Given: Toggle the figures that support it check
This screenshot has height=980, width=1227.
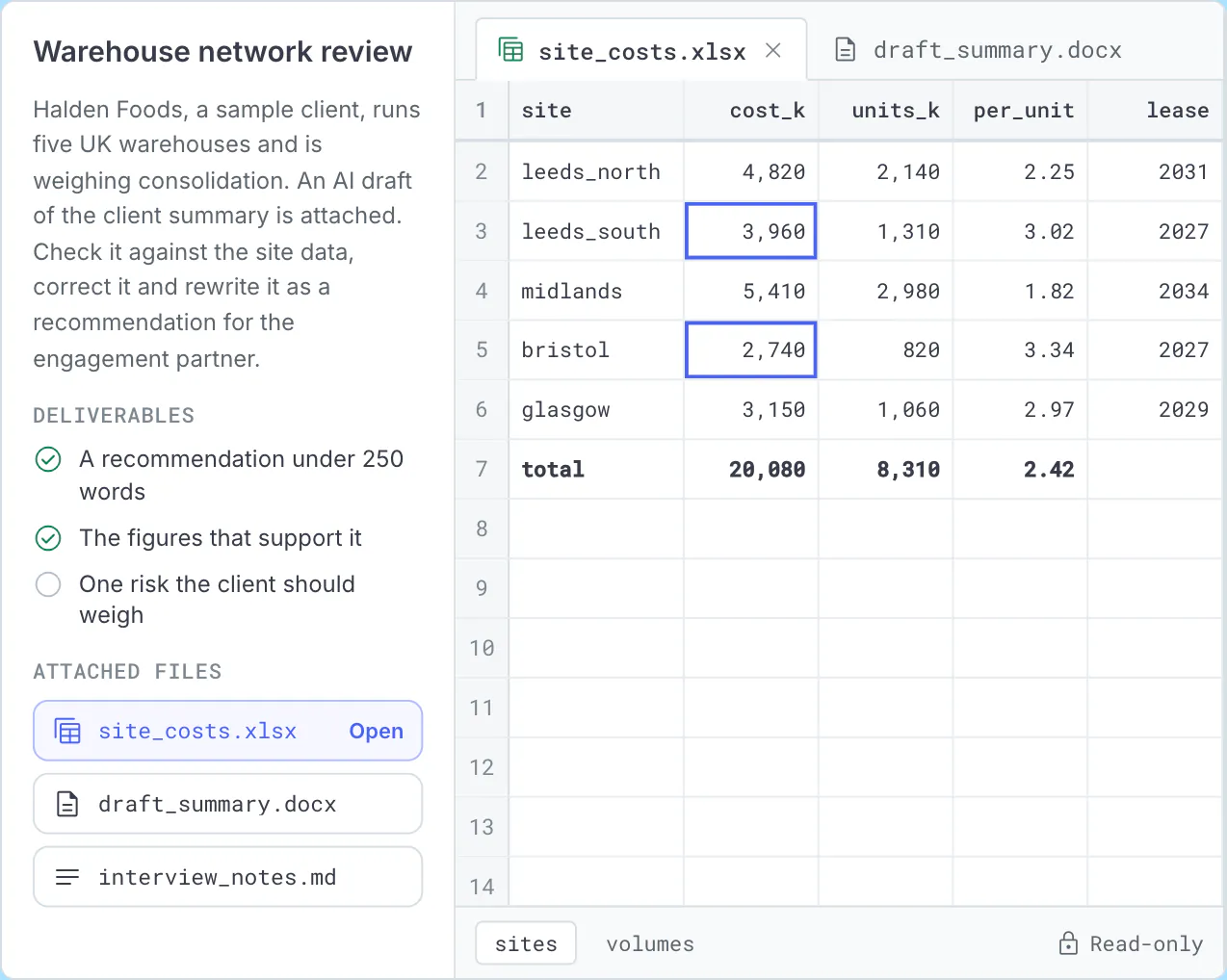Looking at the screenshot, I should point(48,538).
